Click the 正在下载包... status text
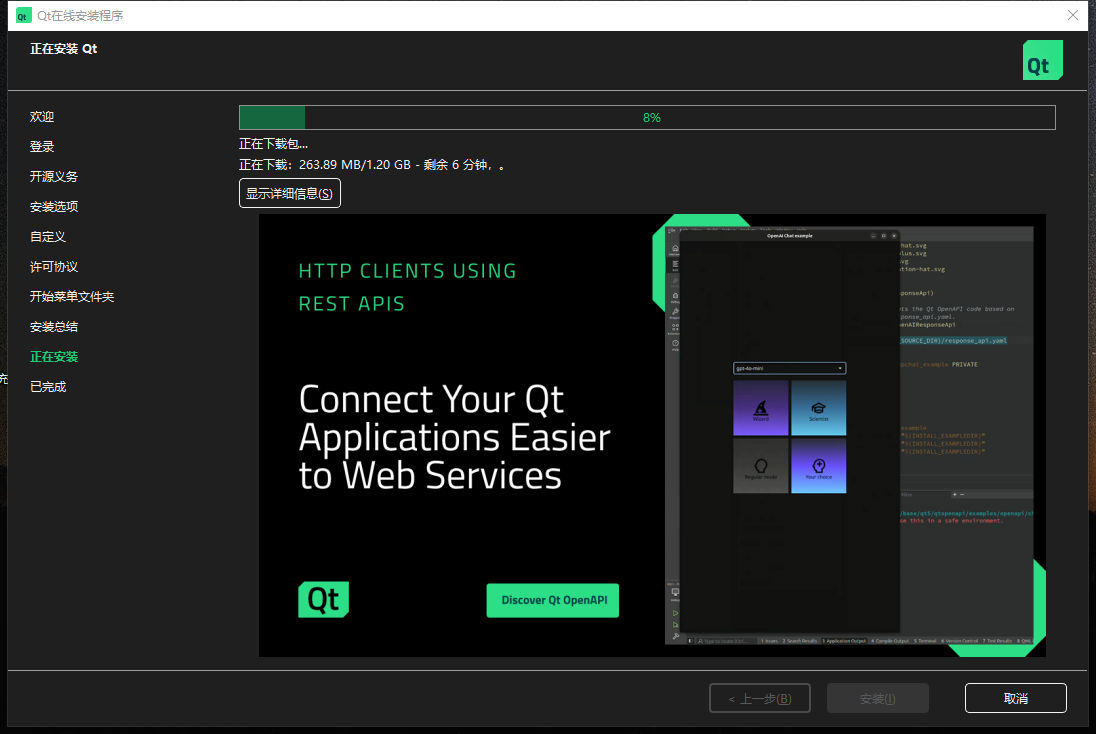 pyautogui.click(x=273, y=144)
